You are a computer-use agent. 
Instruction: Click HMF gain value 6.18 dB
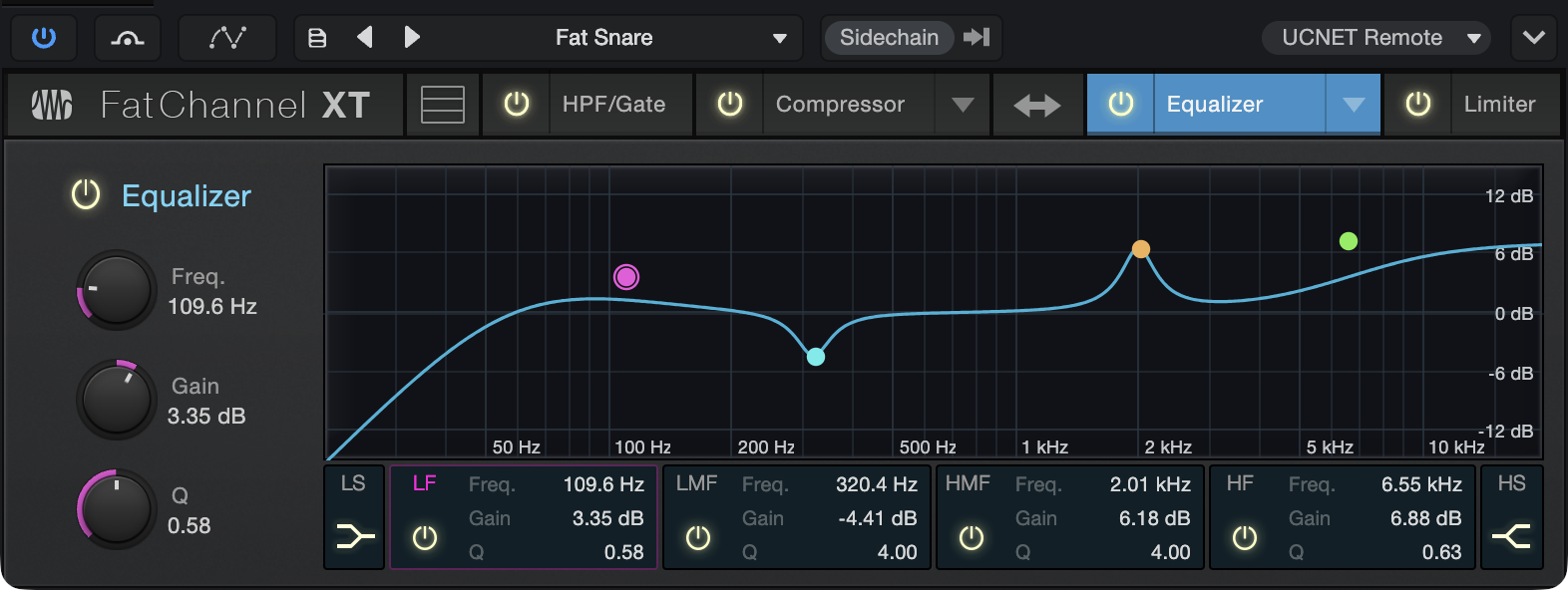click(1154, 518)
